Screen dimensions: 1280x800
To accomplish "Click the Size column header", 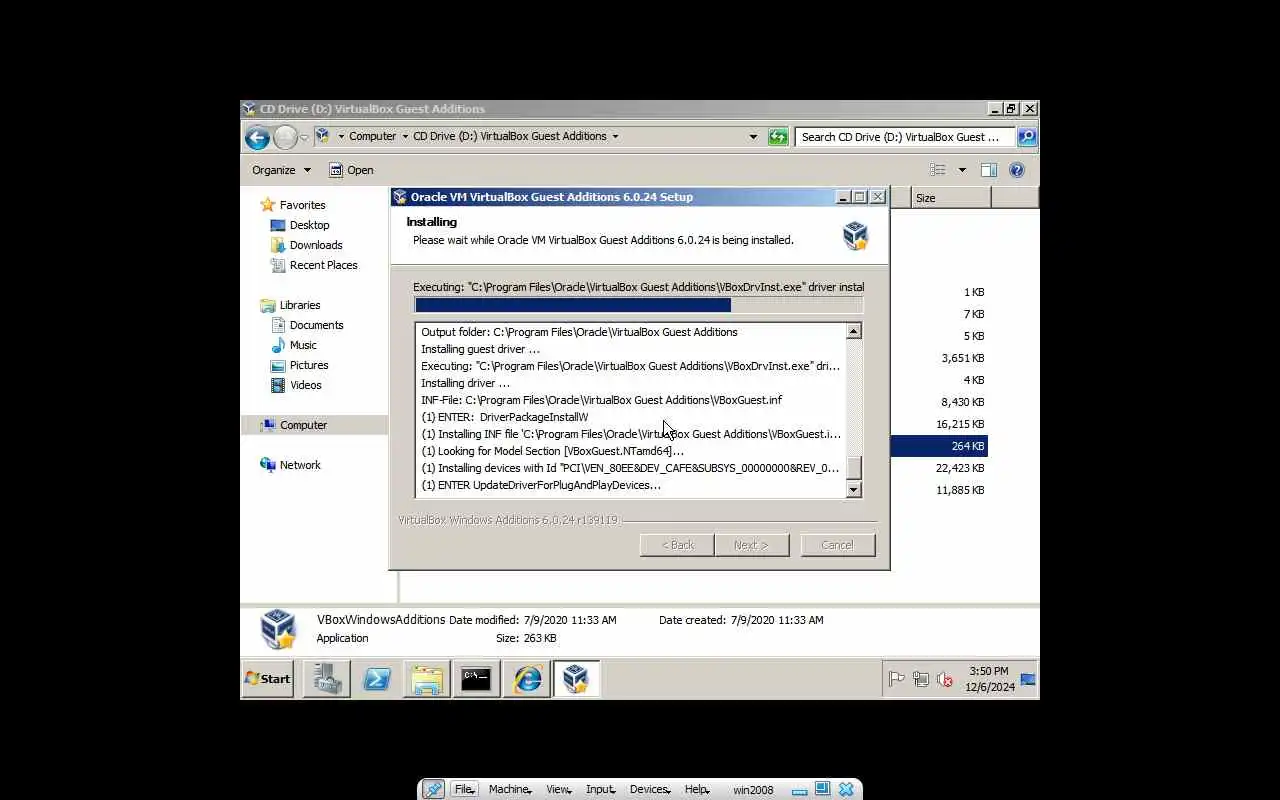I will 951,198.
